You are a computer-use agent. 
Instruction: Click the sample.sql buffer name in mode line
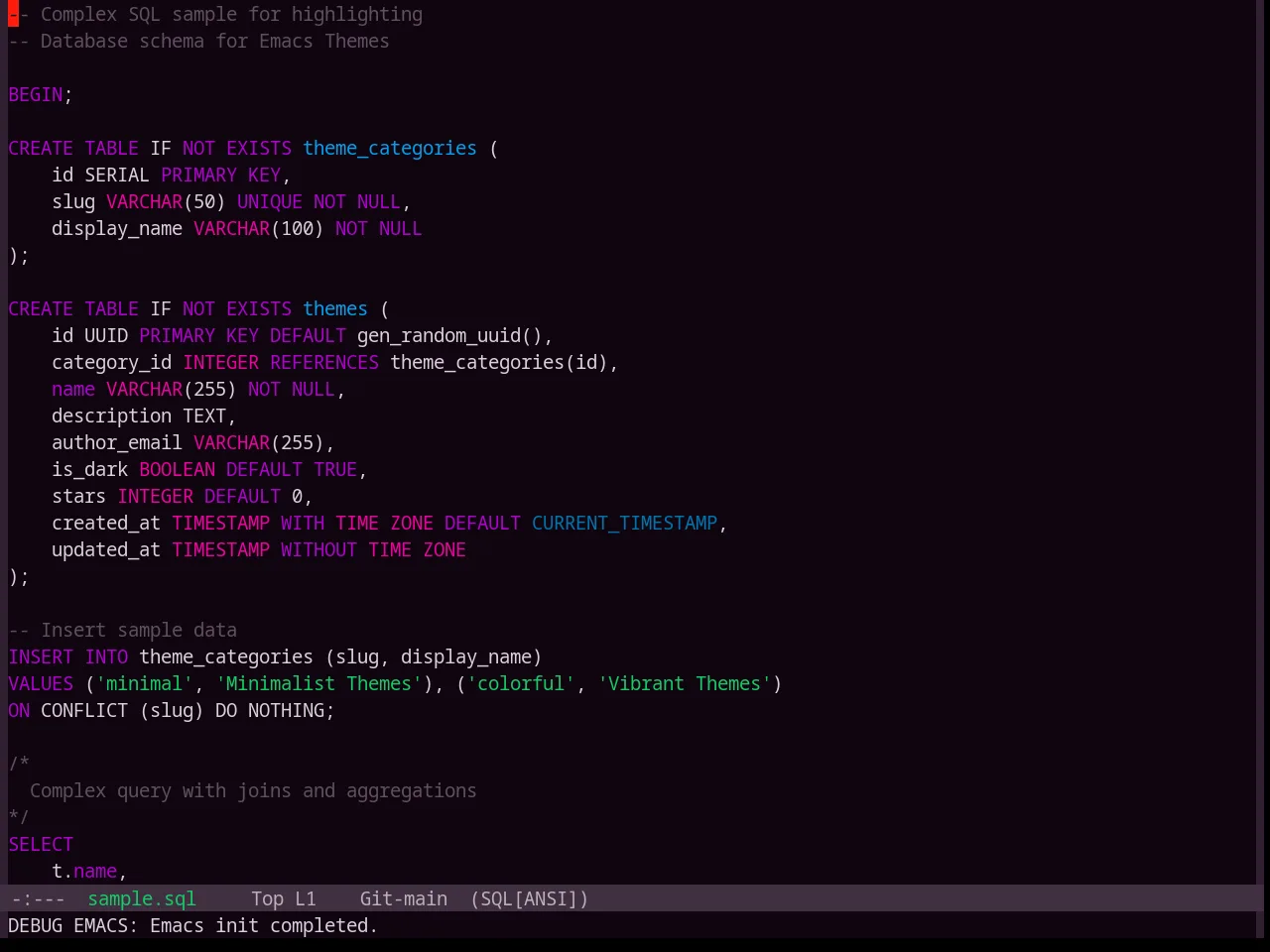[x=142, y=898]
